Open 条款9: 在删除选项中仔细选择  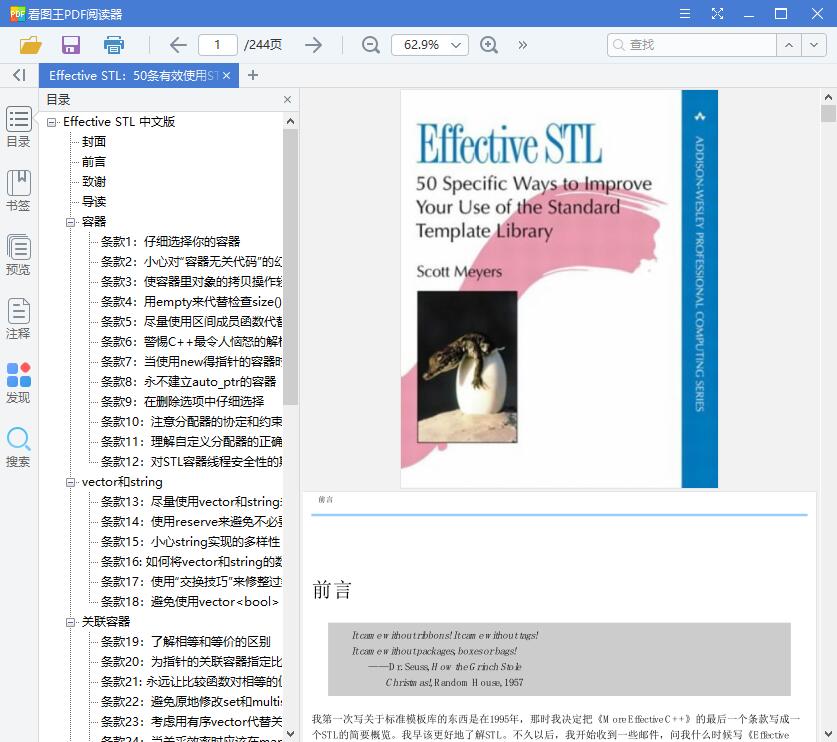click(183, 401)
